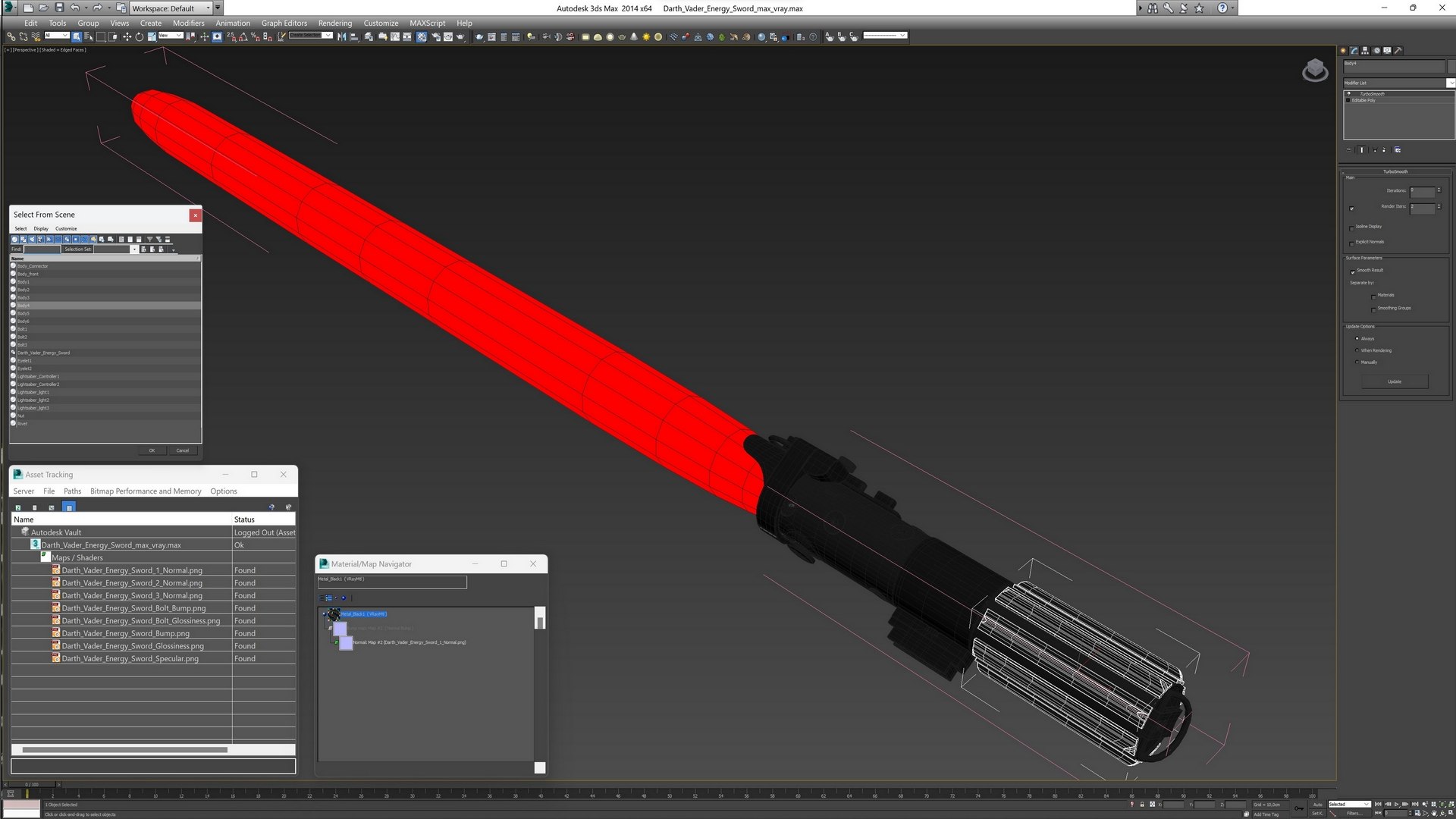The height and width of the screenshot is (819, 1456).
Task: Click Configure Modifier Sets icon
Action: pyautogui.click(x=1398, y=149)
